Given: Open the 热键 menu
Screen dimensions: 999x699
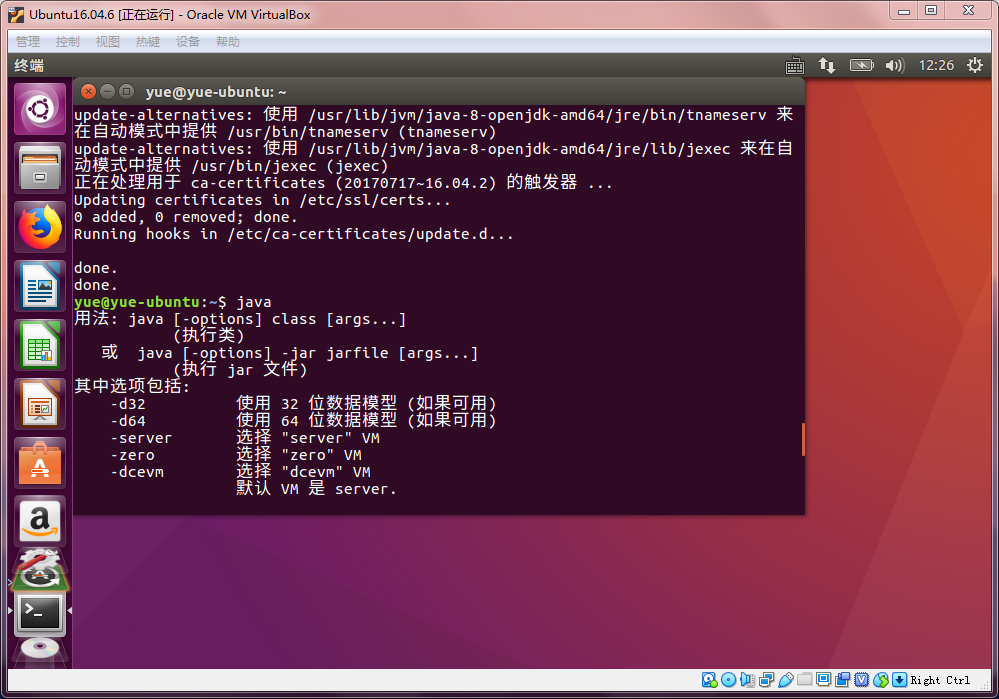Looking at the screenshot, I should pyautogui.click(x=148, y=41).
